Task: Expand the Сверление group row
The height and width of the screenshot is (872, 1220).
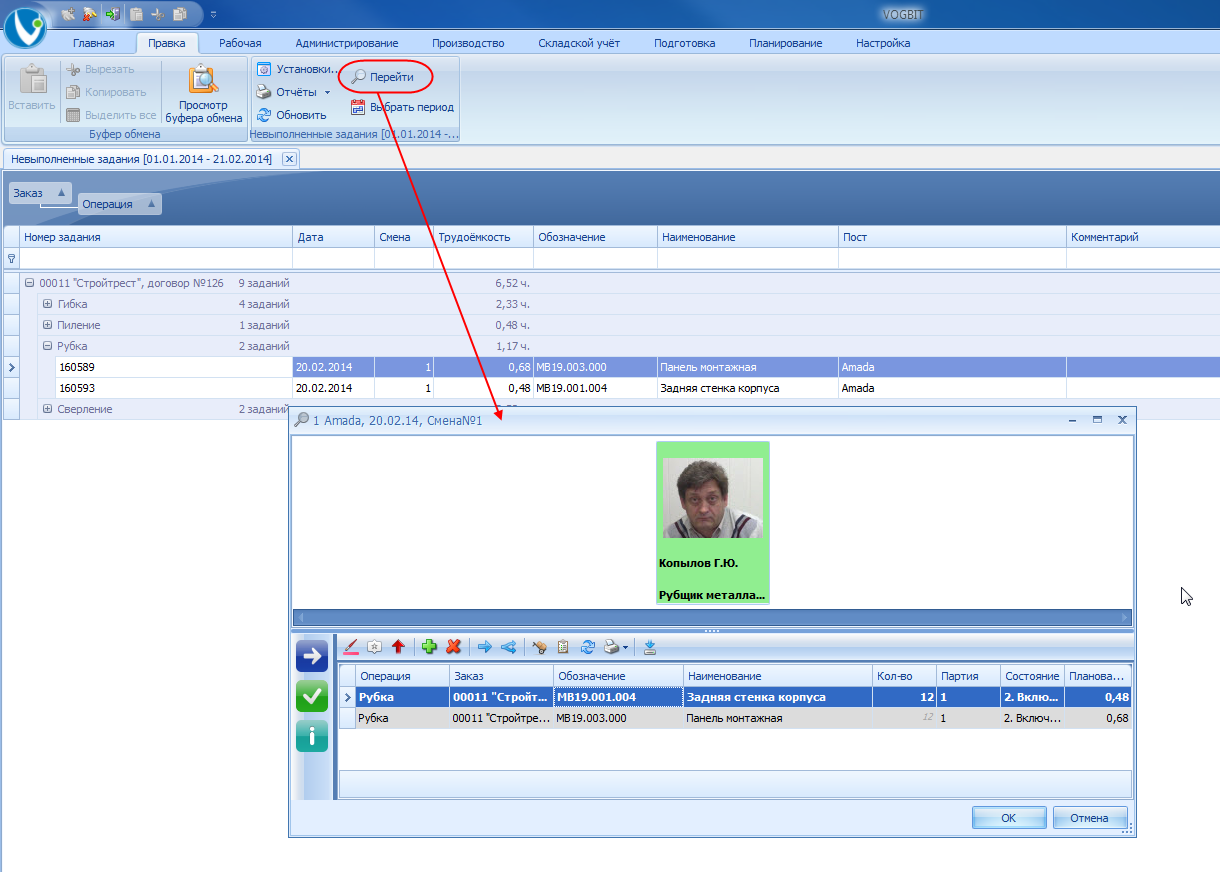Action: coord(48,409)
